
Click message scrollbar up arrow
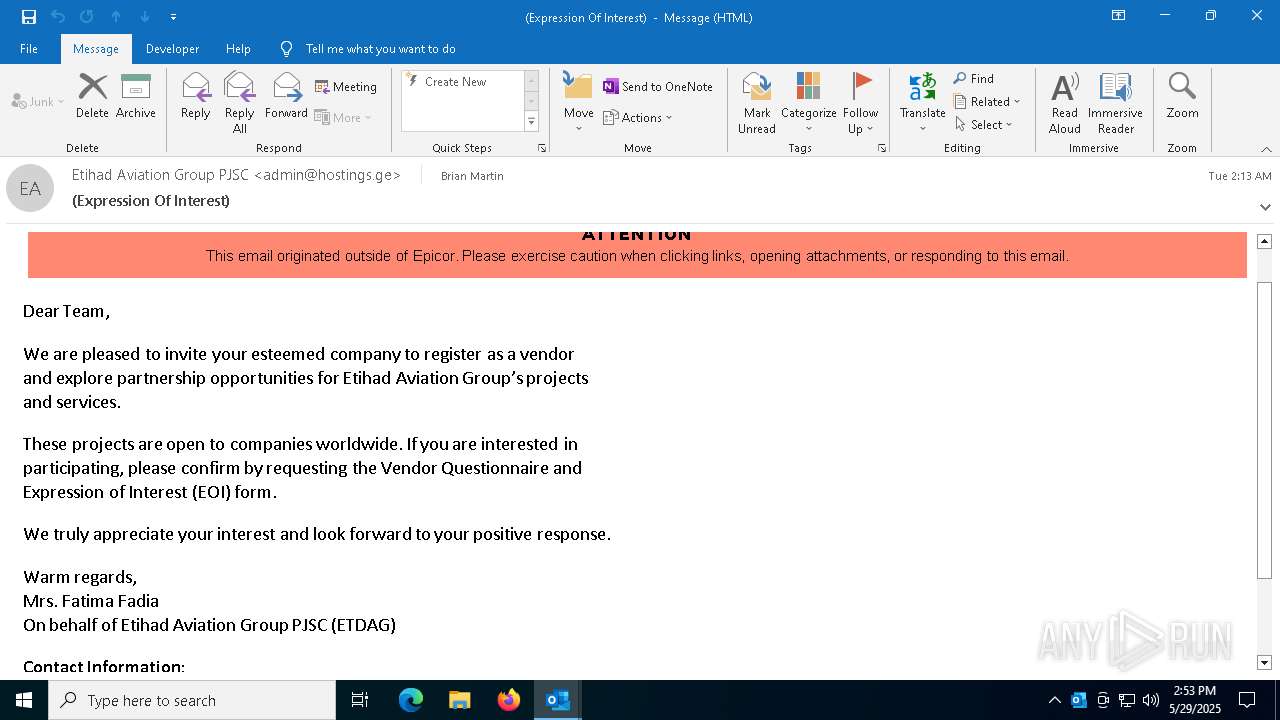pyautogui.click(x=1264, y=241)
